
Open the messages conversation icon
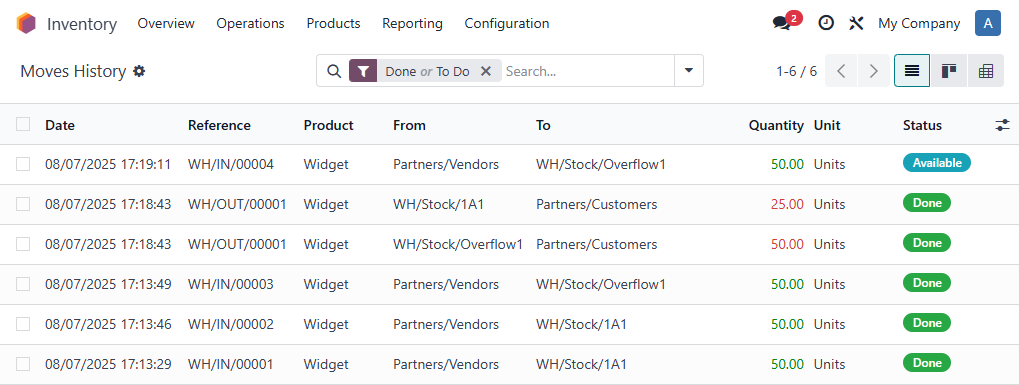click(782, 23)
